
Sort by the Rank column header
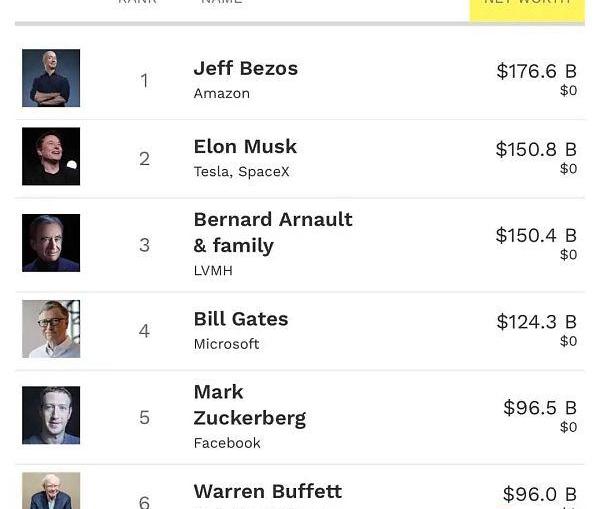click(x=137, y=2)
